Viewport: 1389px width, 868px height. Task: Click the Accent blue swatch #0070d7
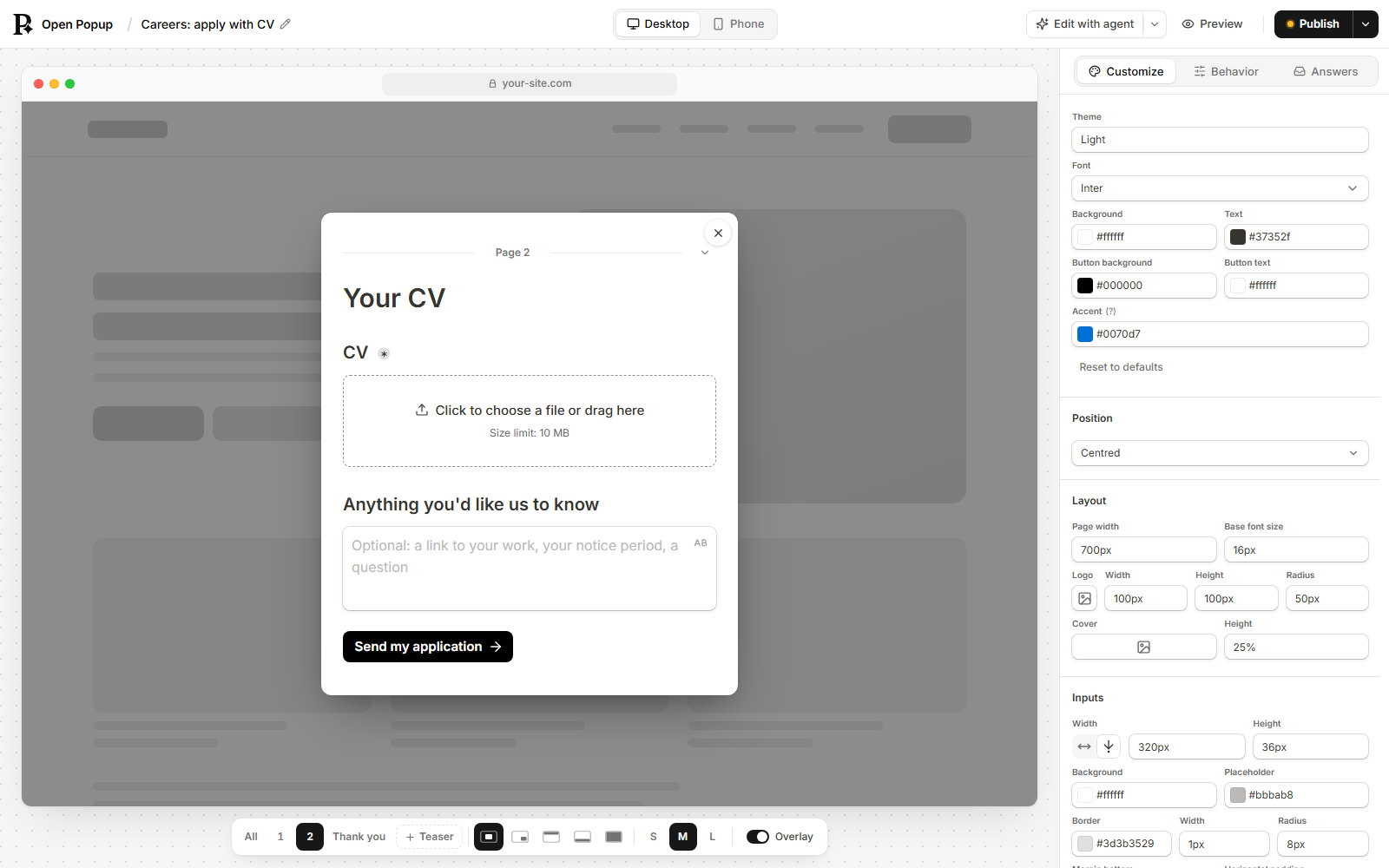click(1085, 334)
